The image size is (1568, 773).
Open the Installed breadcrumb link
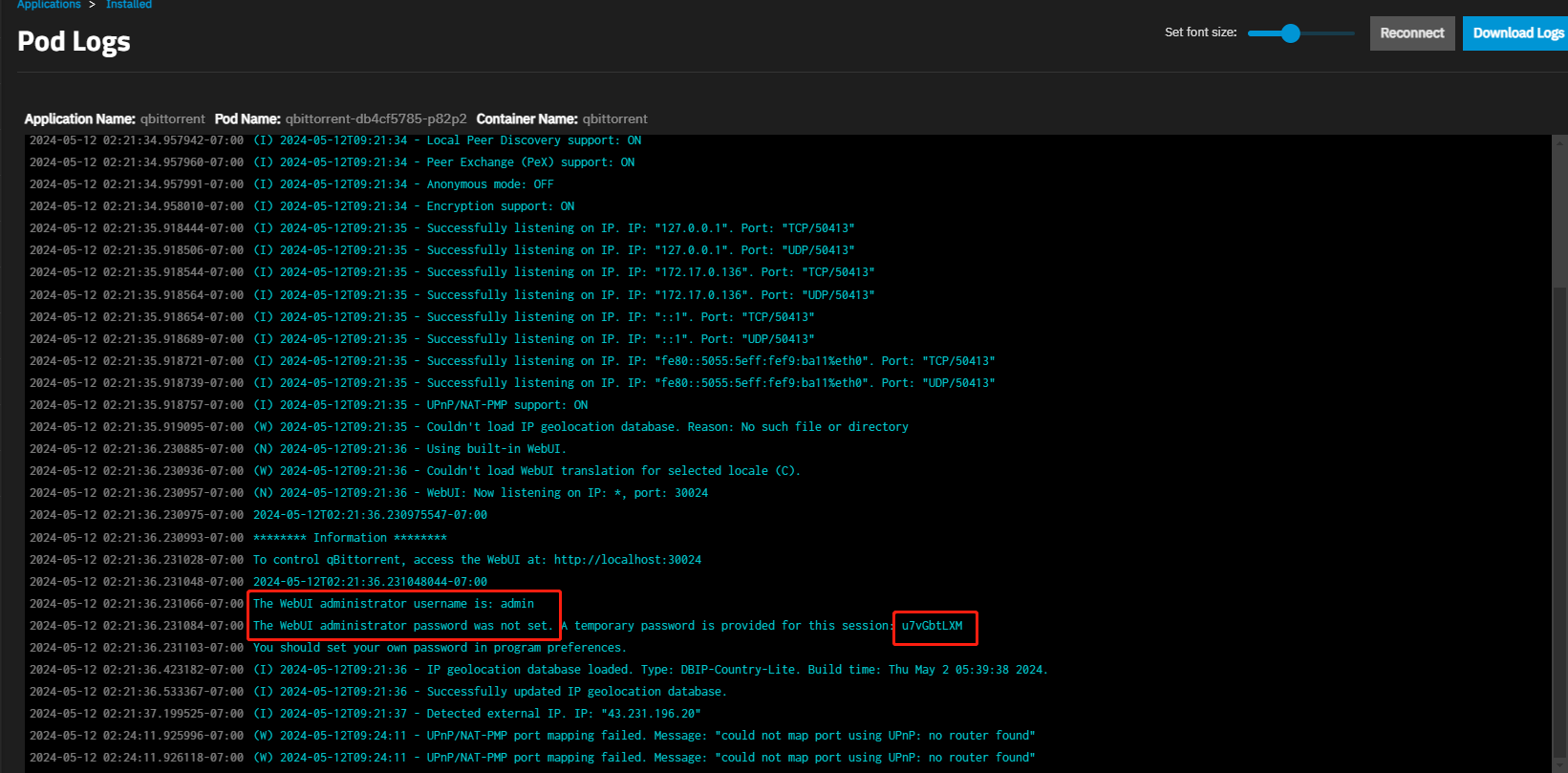click(x=129, y=5)
